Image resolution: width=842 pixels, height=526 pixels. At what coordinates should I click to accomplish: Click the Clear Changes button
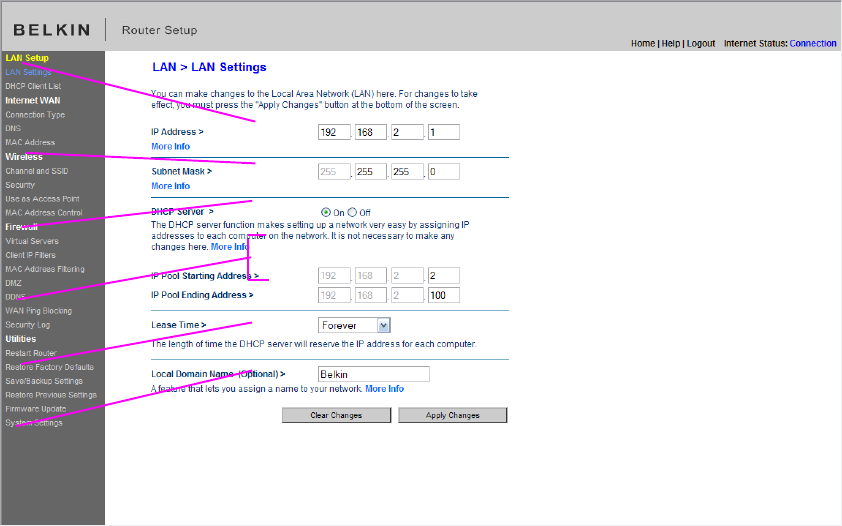pos(337,415)
